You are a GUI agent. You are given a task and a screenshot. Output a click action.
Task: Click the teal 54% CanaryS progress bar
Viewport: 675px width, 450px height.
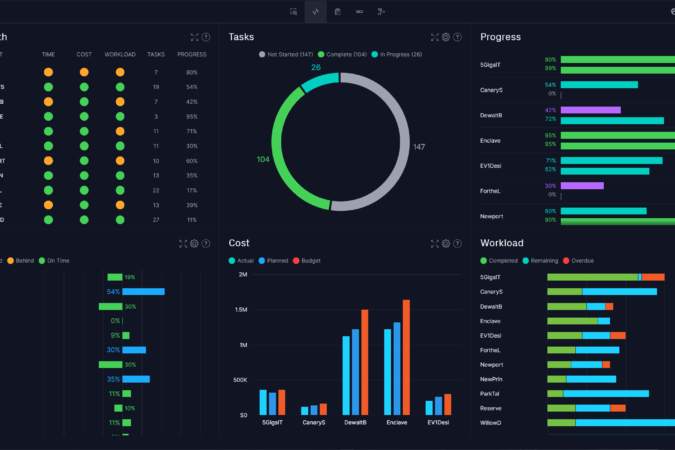point(599,85)
